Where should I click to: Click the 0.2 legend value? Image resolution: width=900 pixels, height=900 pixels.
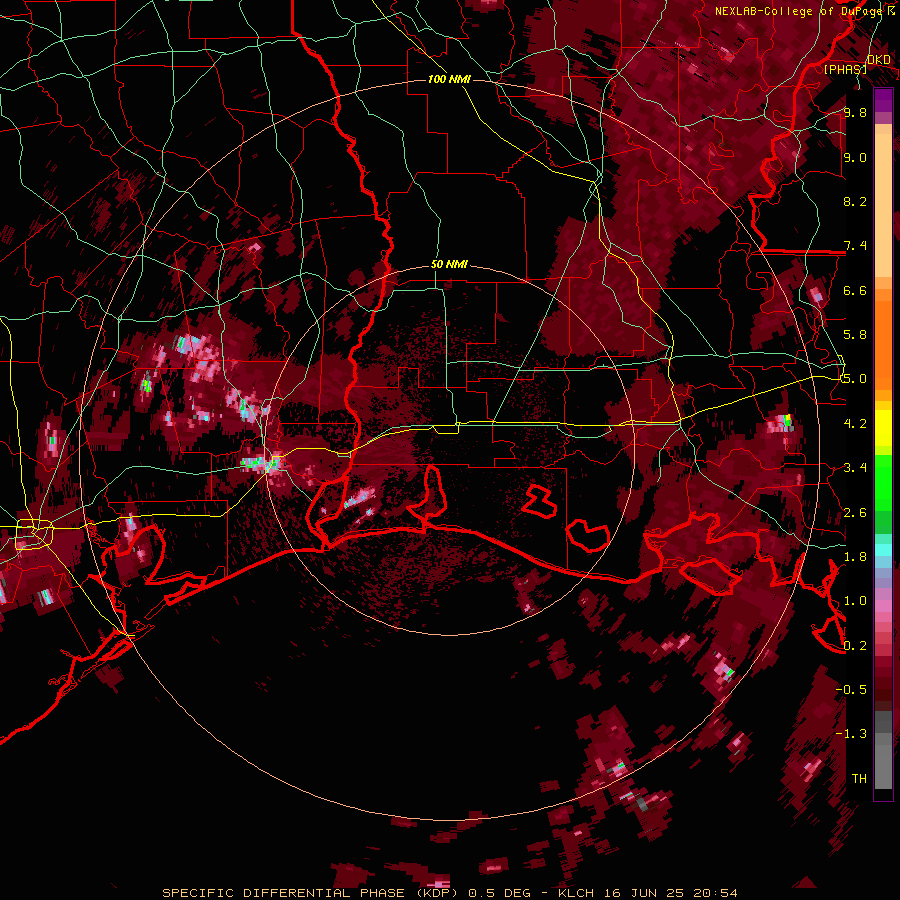click(855, 645)
